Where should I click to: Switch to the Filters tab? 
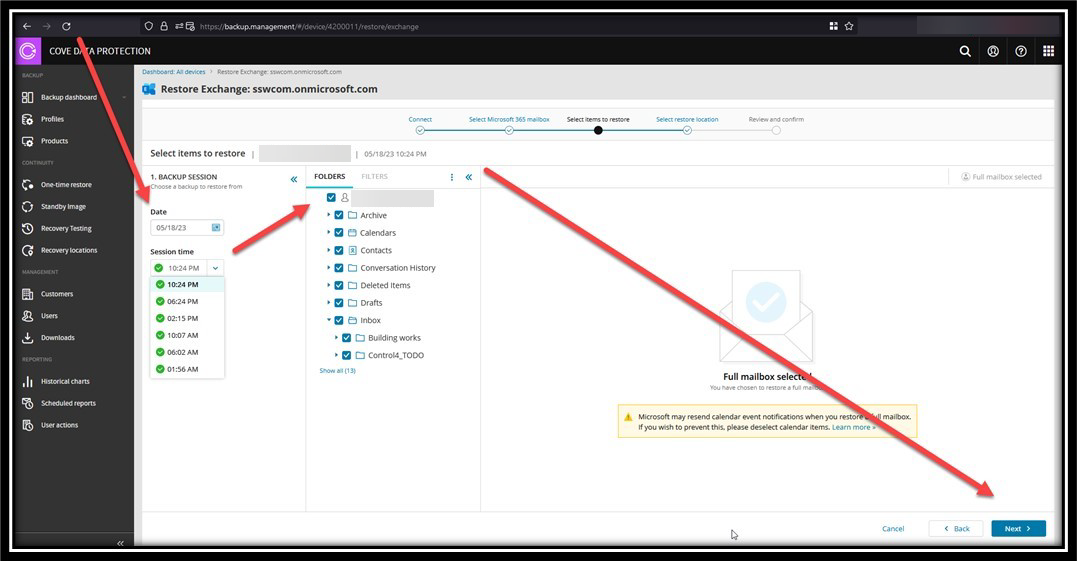tap(374, 177)
